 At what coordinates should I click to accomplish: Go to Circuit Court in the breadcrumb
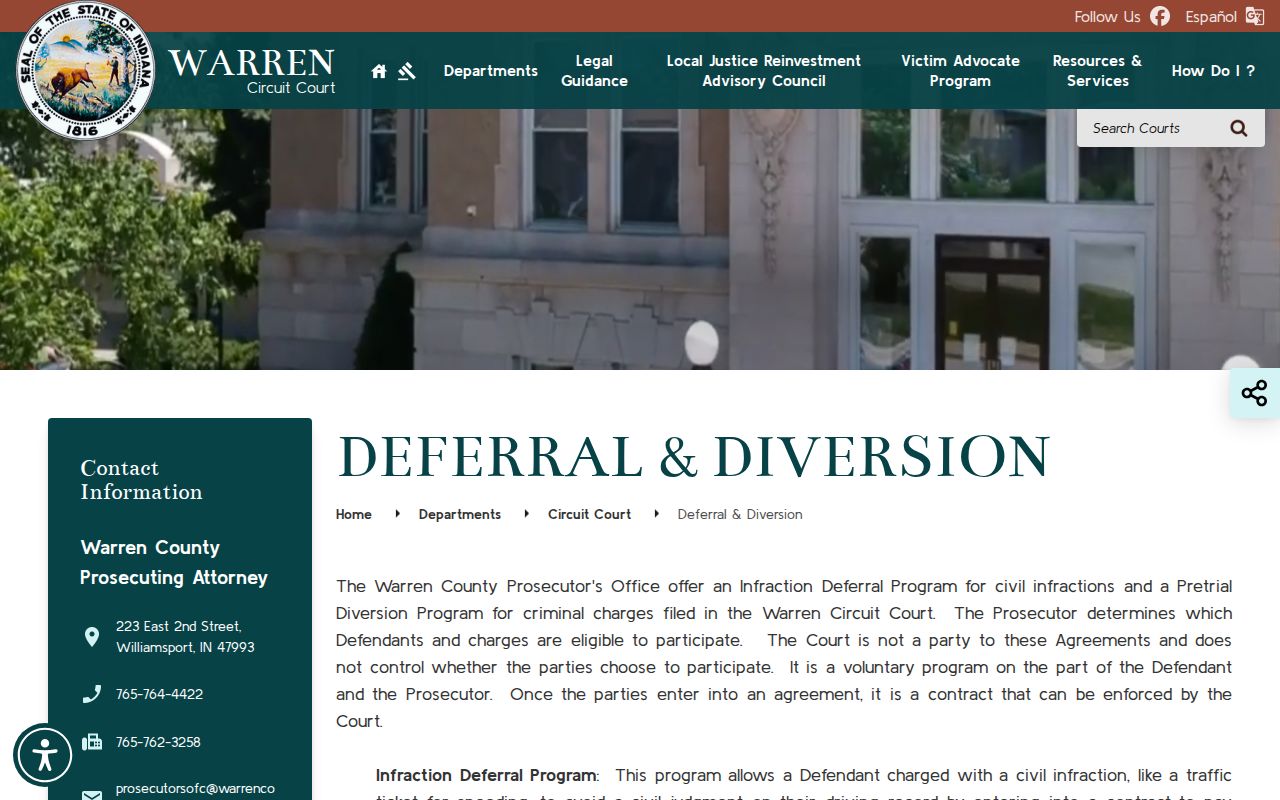[589, 514]
